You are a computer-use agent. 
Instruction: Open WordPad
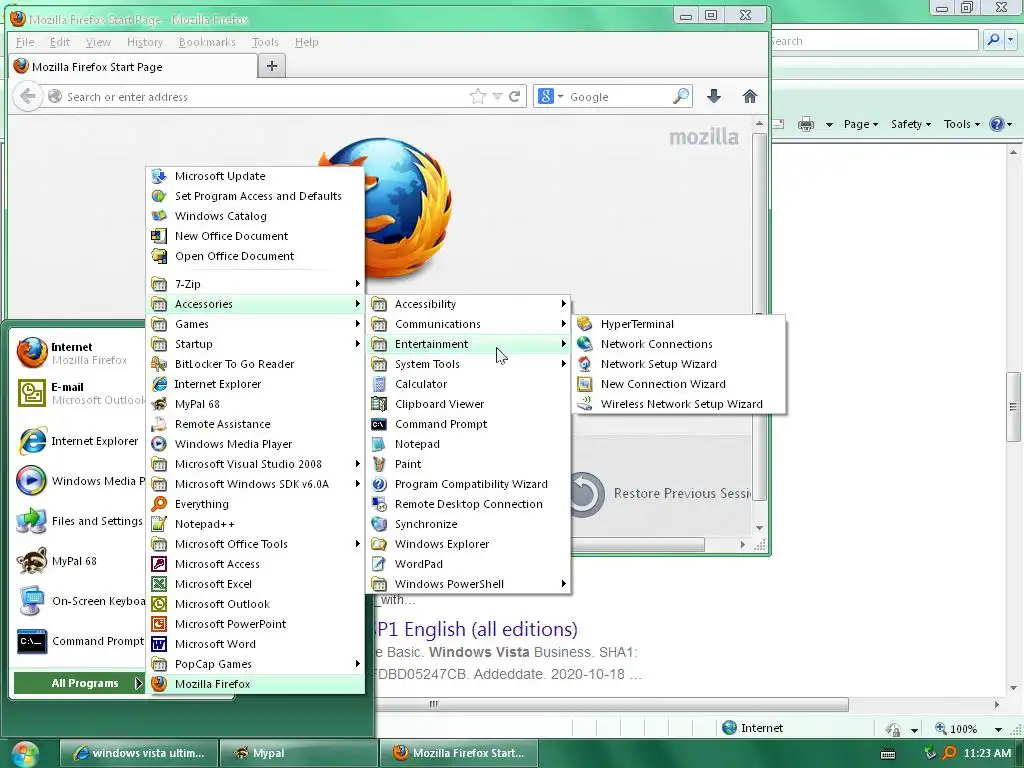click(468, 564)
